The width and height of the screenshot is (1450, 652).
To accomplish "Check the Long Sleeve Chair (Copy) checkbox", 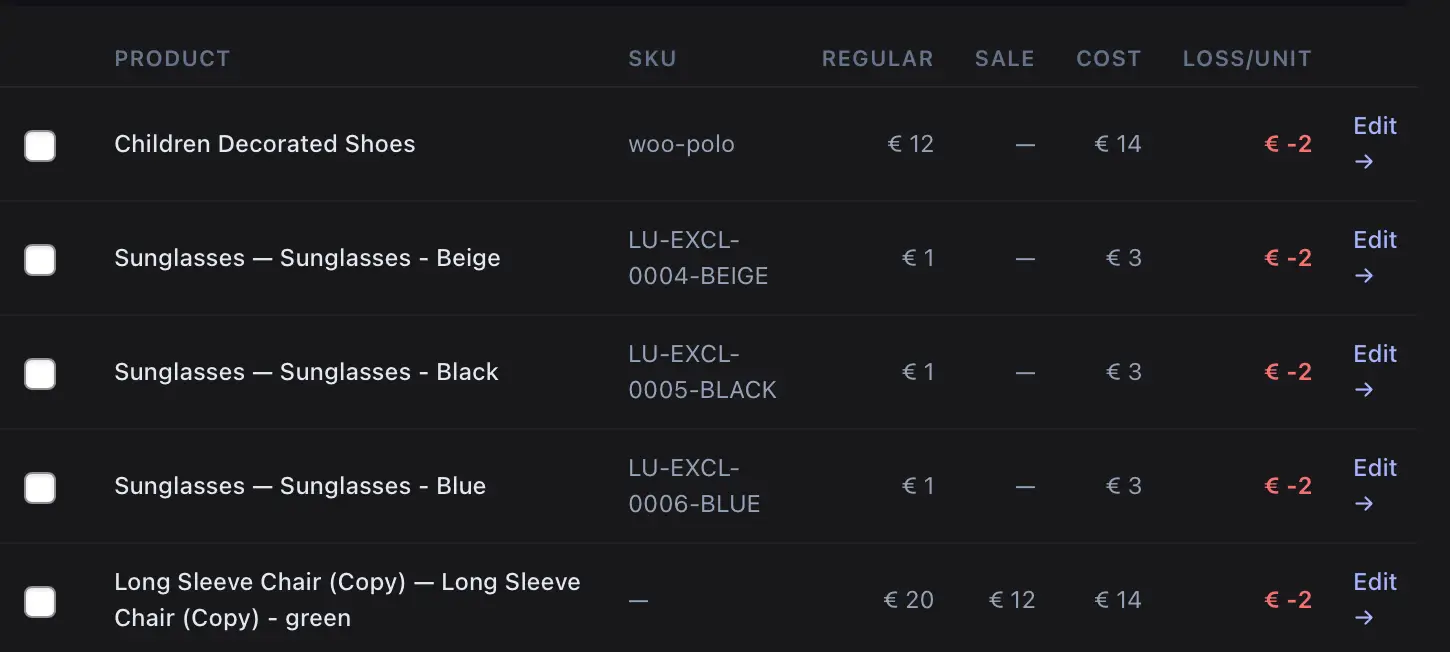I will pos(40,602).
